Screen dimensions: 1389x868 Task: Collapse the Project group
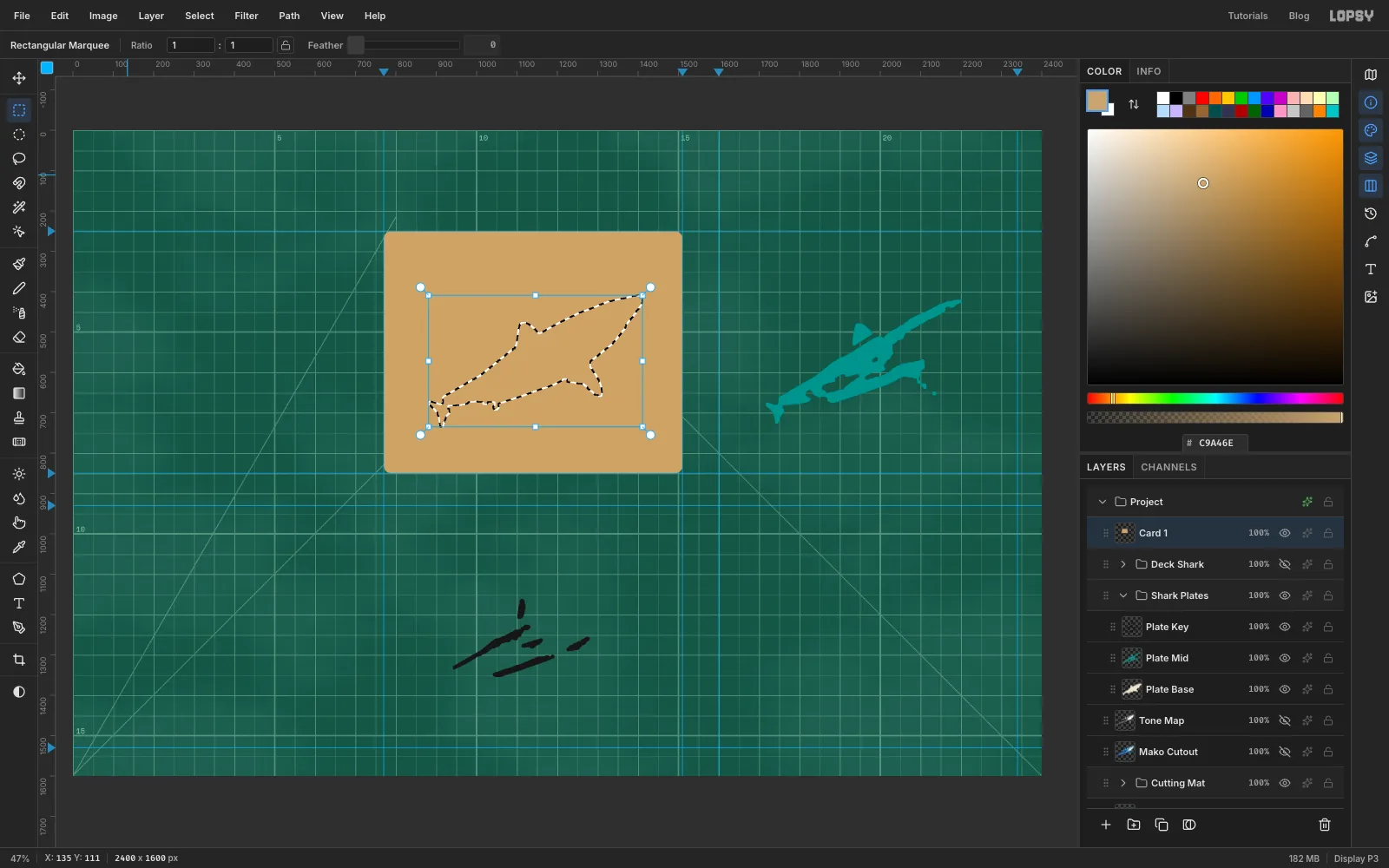coord(1103,502)
